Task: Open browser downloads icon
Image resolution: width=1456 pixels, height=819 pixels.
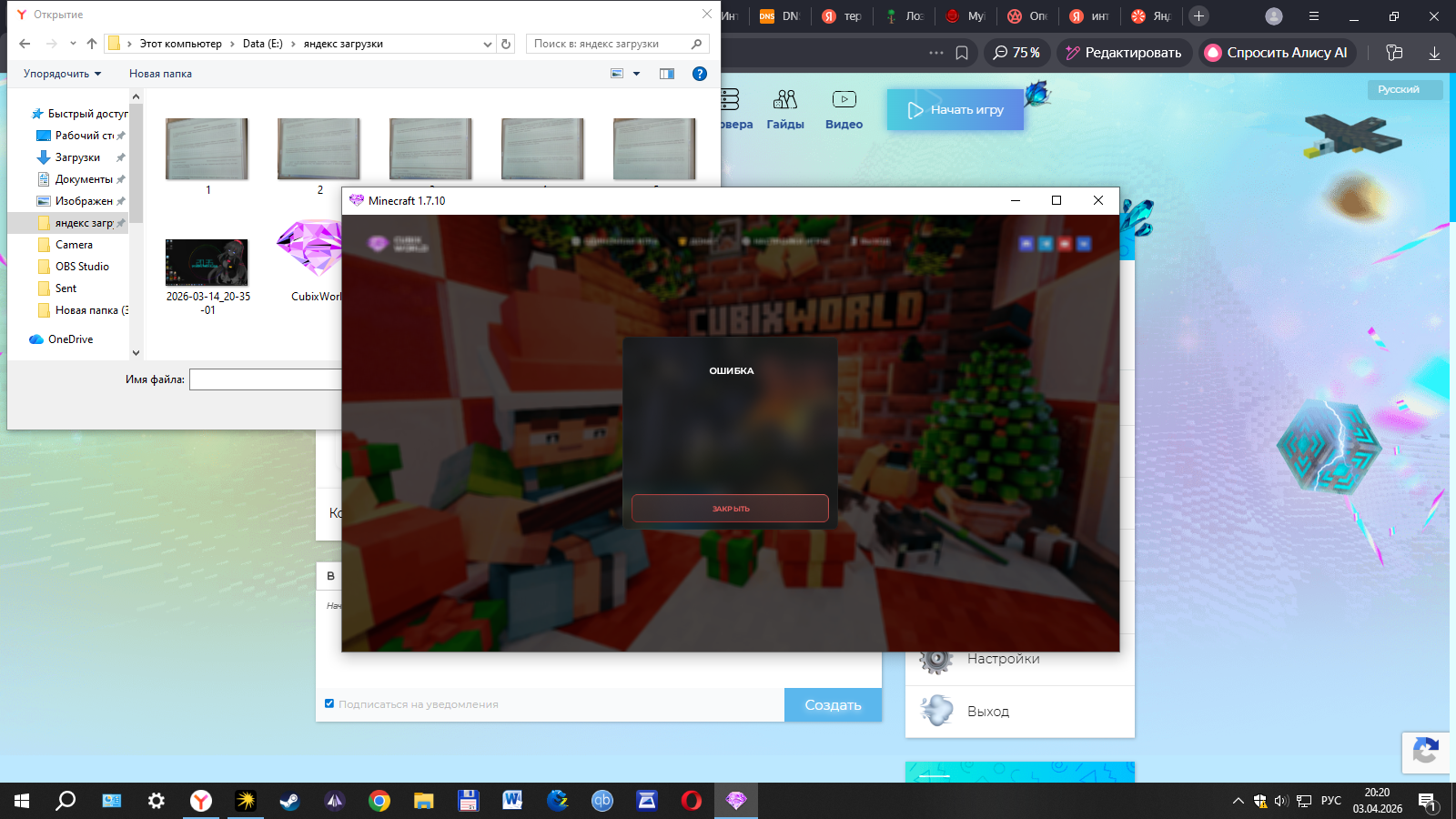Action: [1434, 53]
